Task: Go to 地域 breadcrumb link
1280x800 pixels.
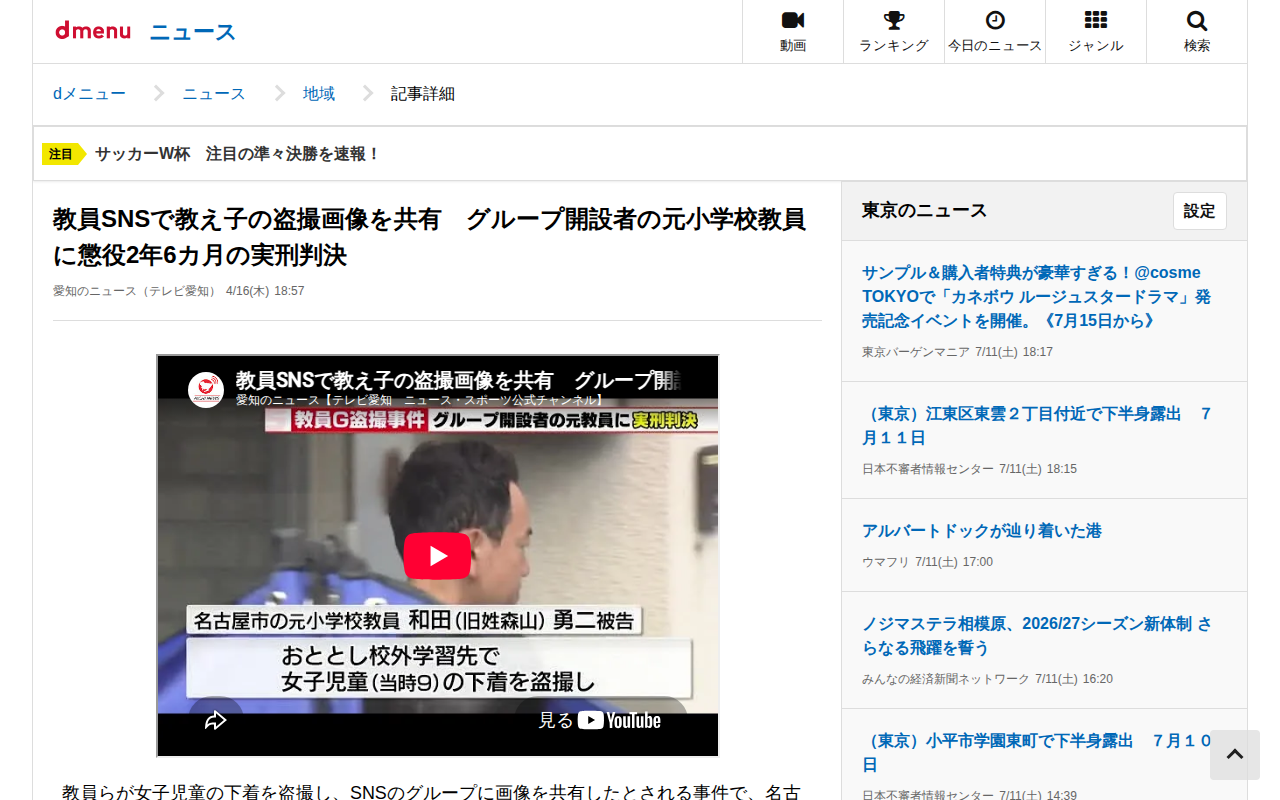Action: pos(319,94)
